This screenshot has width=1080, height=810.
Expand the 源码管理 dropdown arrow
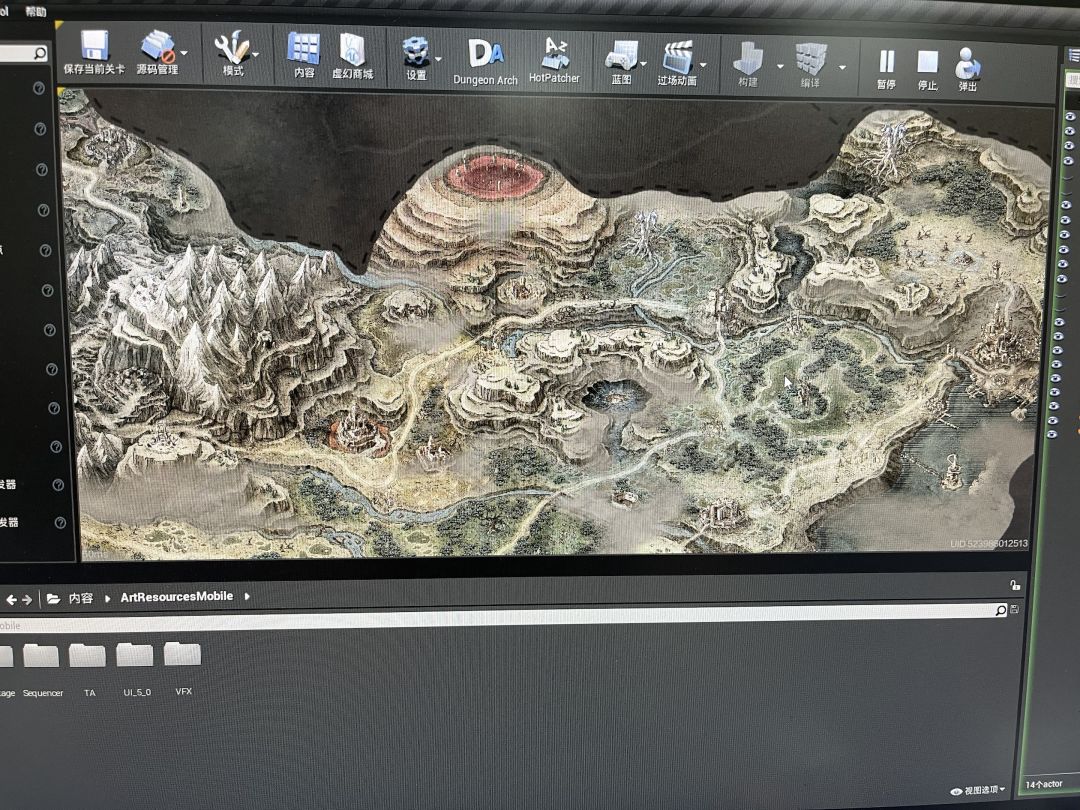point(184,52)
